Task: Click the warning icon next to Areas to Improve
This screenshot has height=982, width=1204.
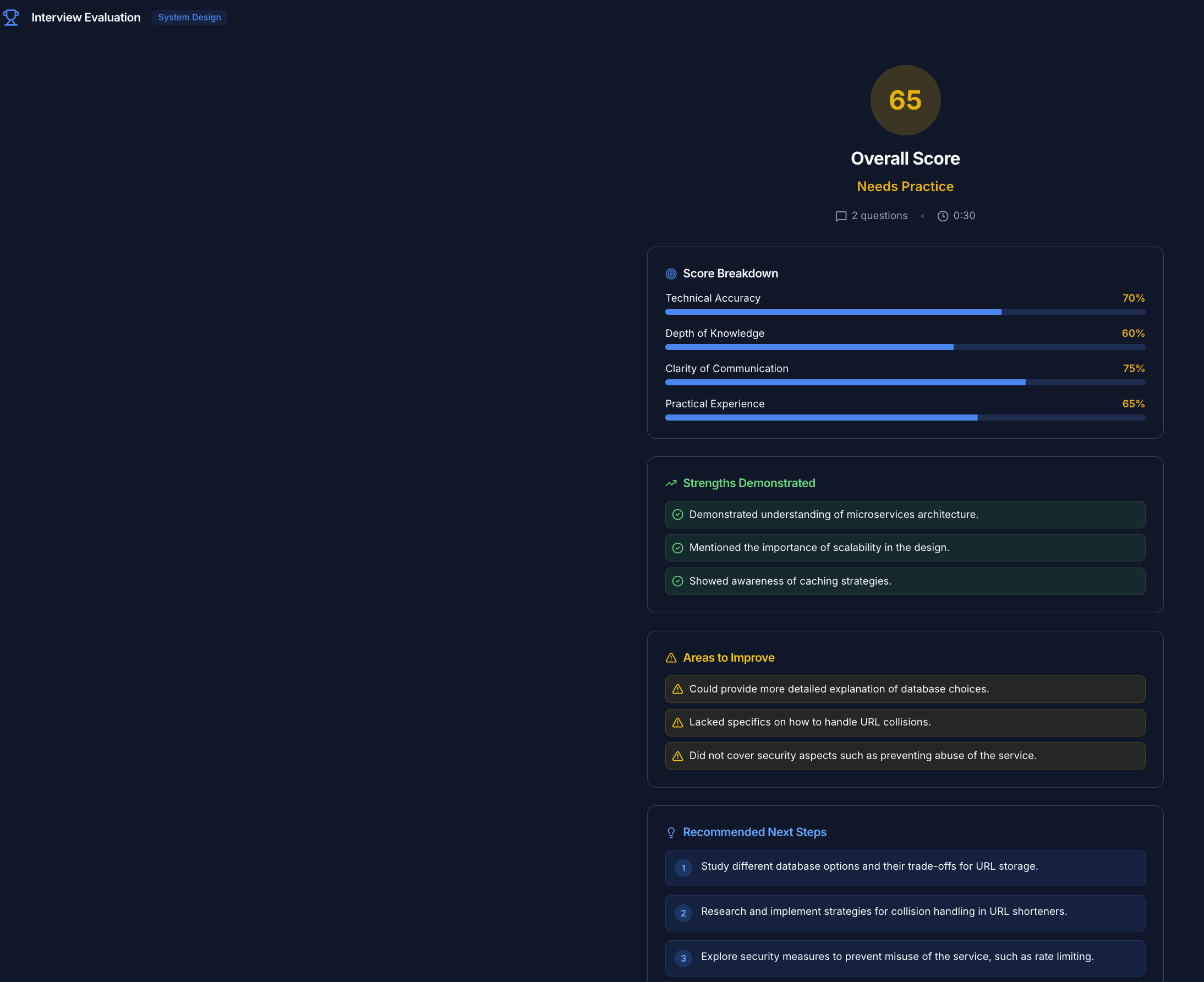Action: coord(671,658)
